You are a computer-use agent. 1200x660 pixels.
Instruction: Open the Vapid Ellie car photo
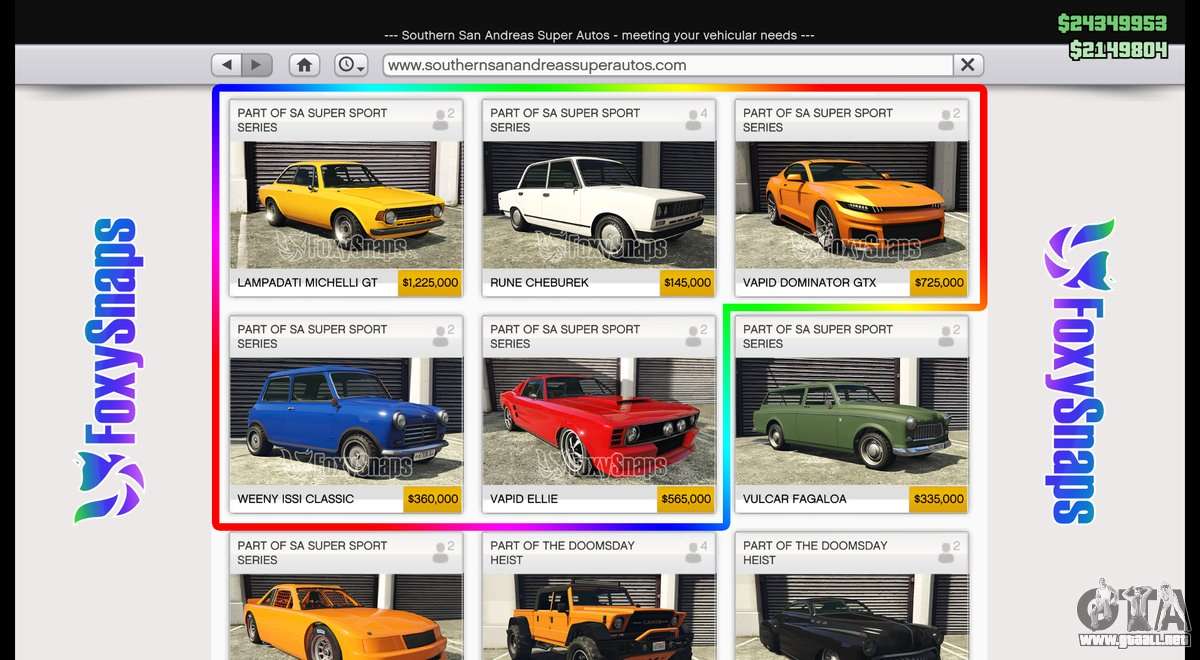(x=599, y=421)
